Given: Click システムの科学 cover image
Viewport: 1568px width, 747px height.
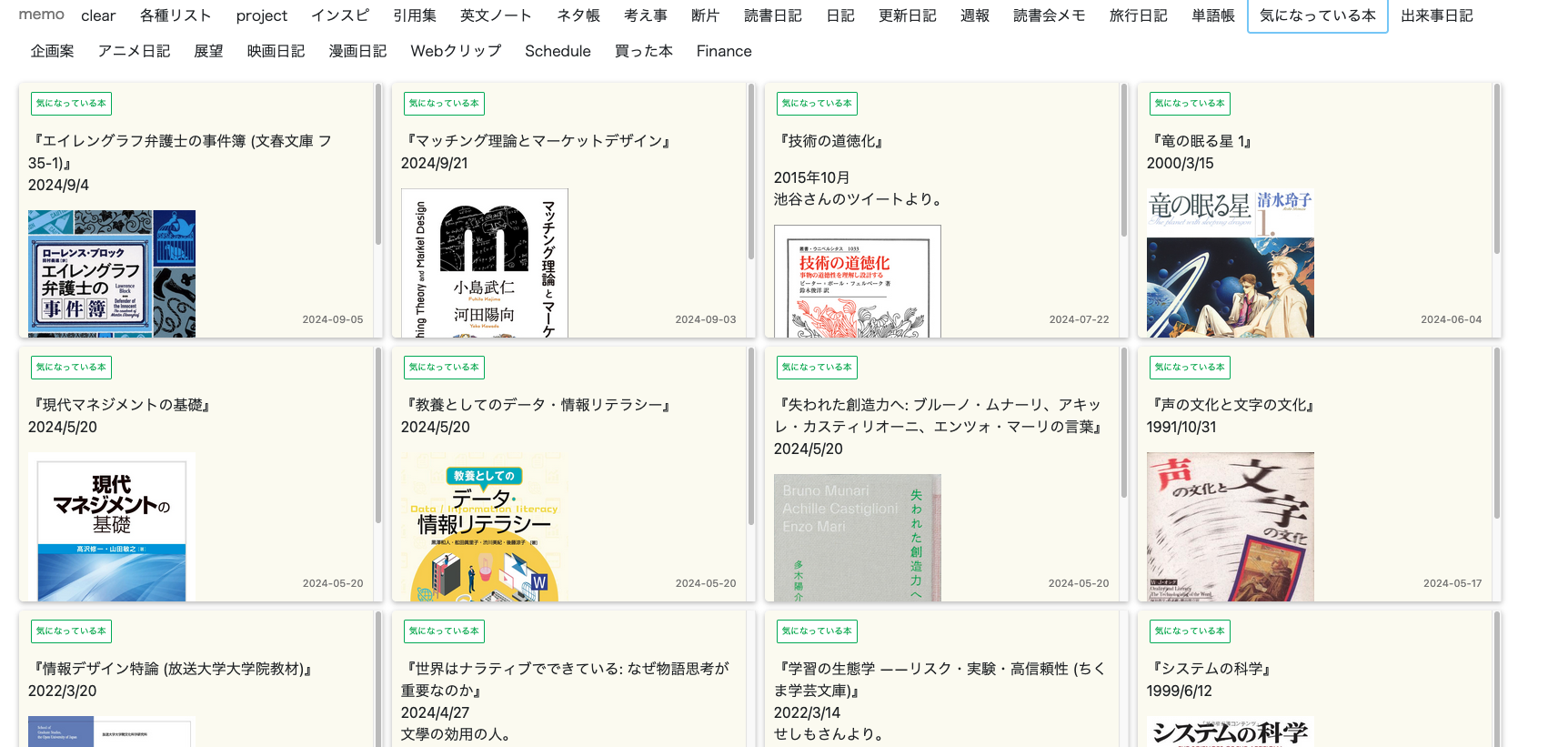Looking at the screenshot, I should (1231, 732).
